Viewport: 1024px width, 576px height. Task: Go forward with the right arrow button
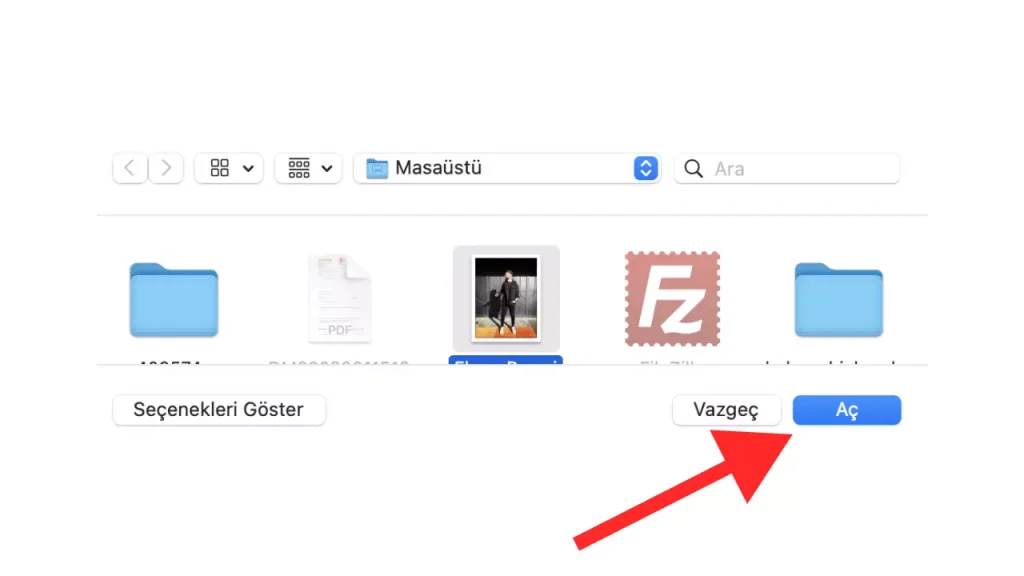(166, 168)
